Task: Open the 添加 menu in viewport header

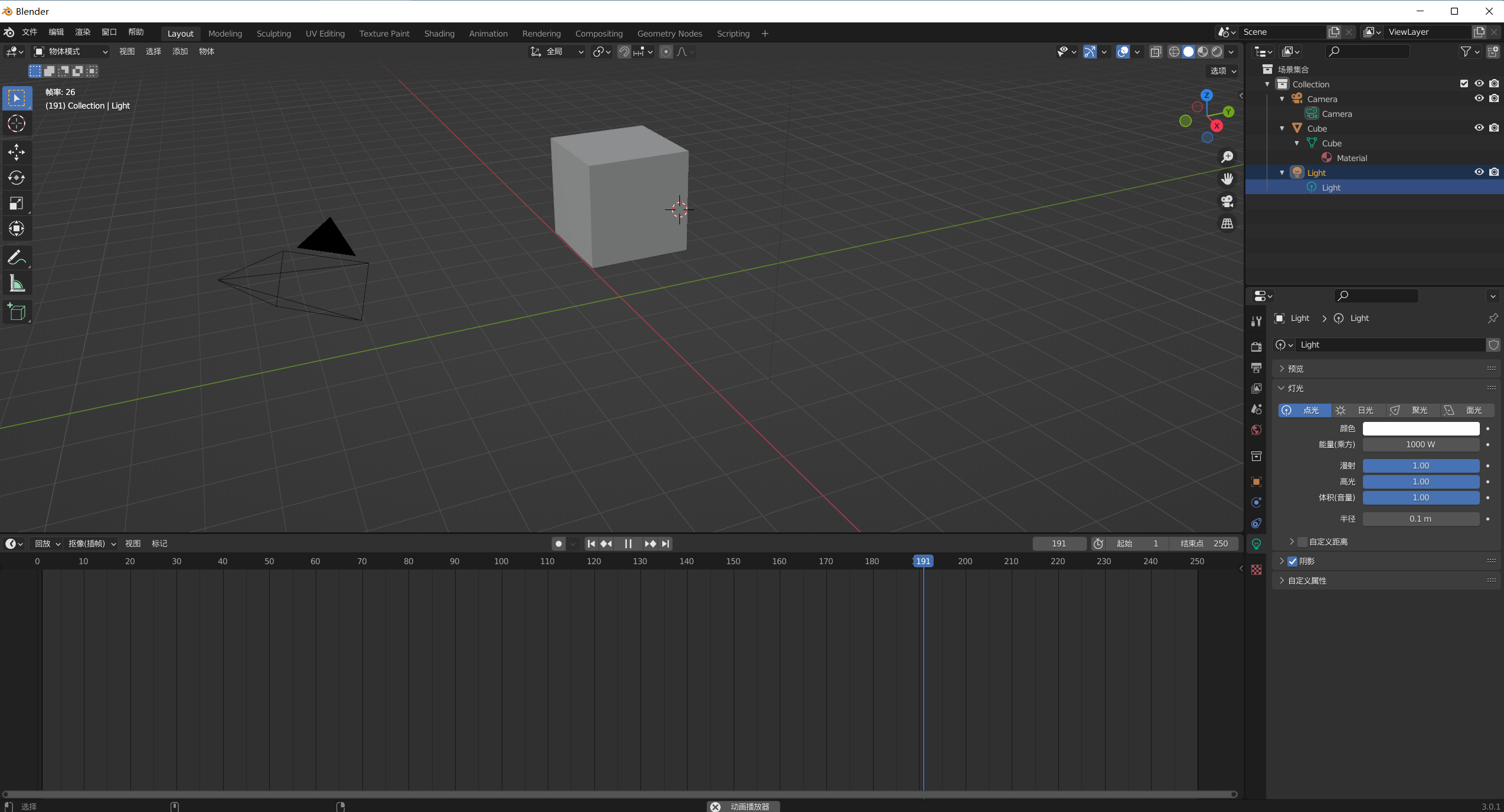Action: [180, 52]
